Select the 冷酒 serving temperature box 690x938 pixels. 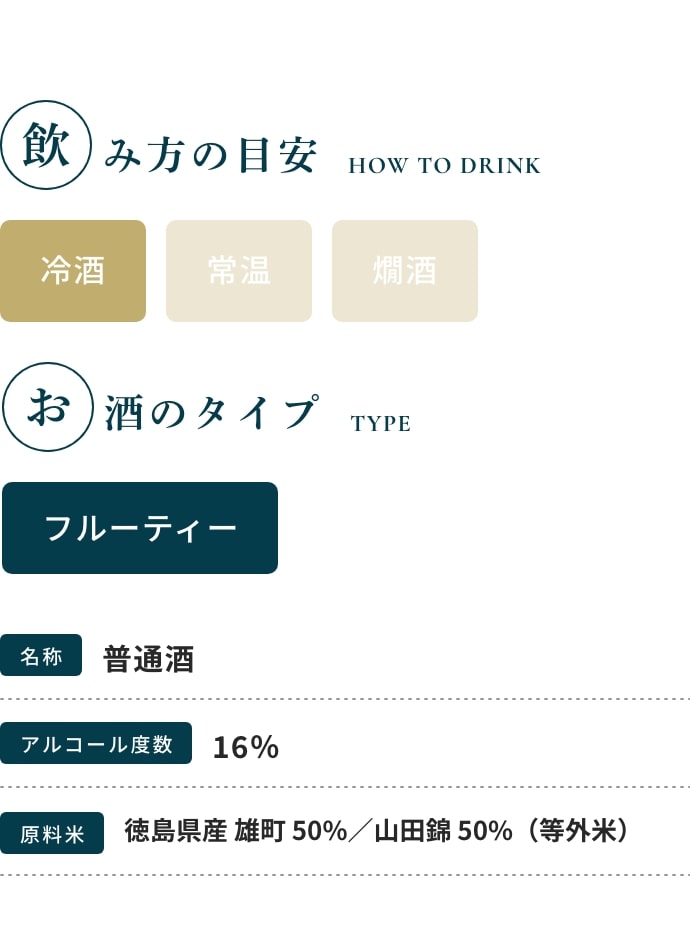[73, 271]
